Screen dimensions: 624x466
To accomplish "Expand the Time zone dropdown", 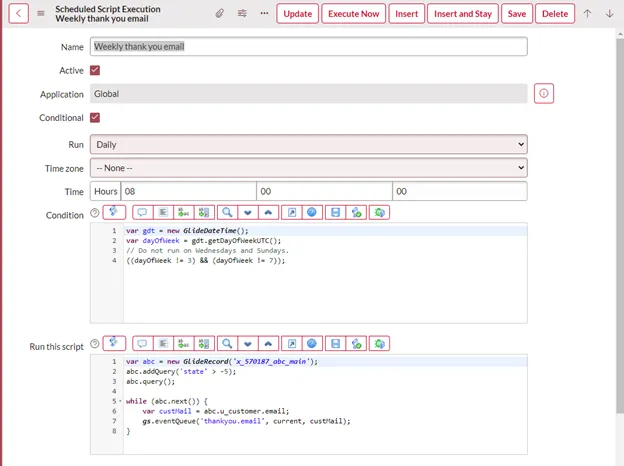I will [x=308, y=168].
